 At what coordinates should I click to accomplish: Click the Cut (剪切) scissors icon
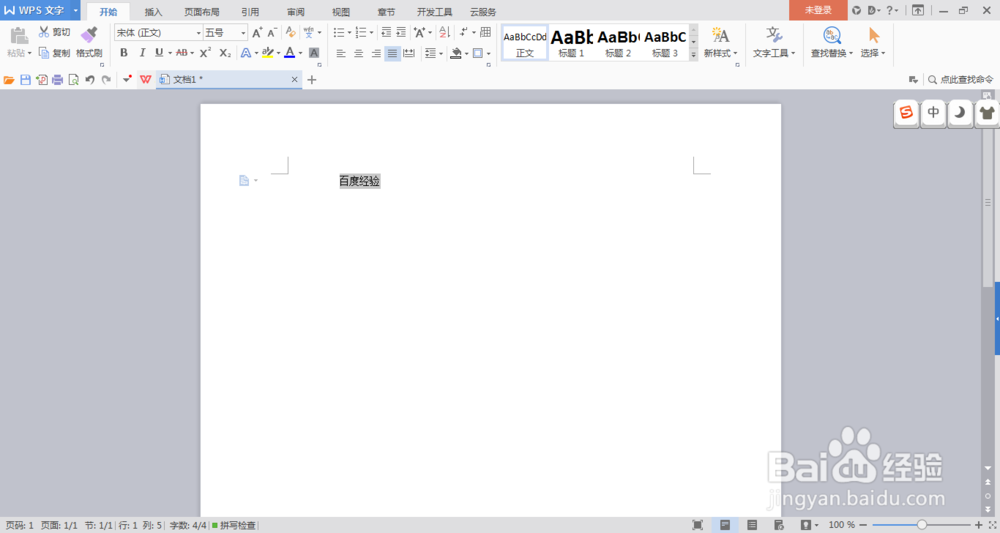(x=44, y=32)
